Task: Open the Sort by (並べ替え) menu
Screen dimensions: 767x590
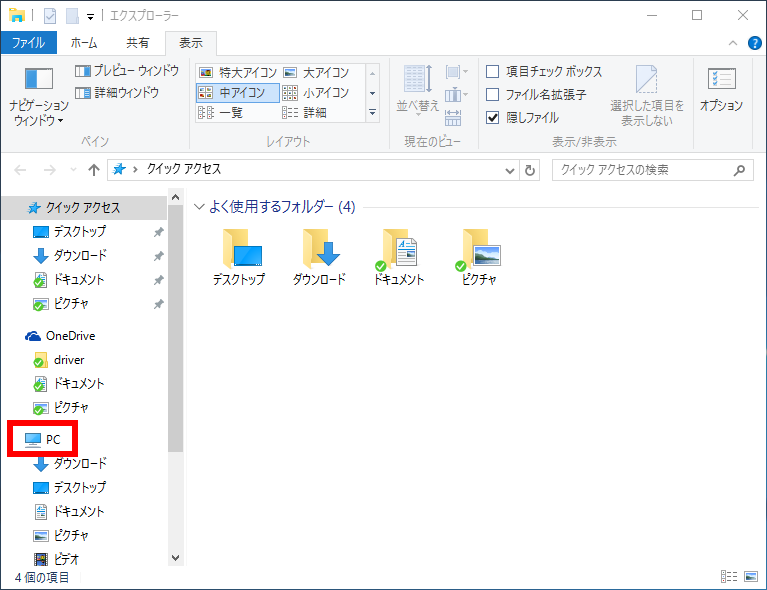Action: [417, 89]
